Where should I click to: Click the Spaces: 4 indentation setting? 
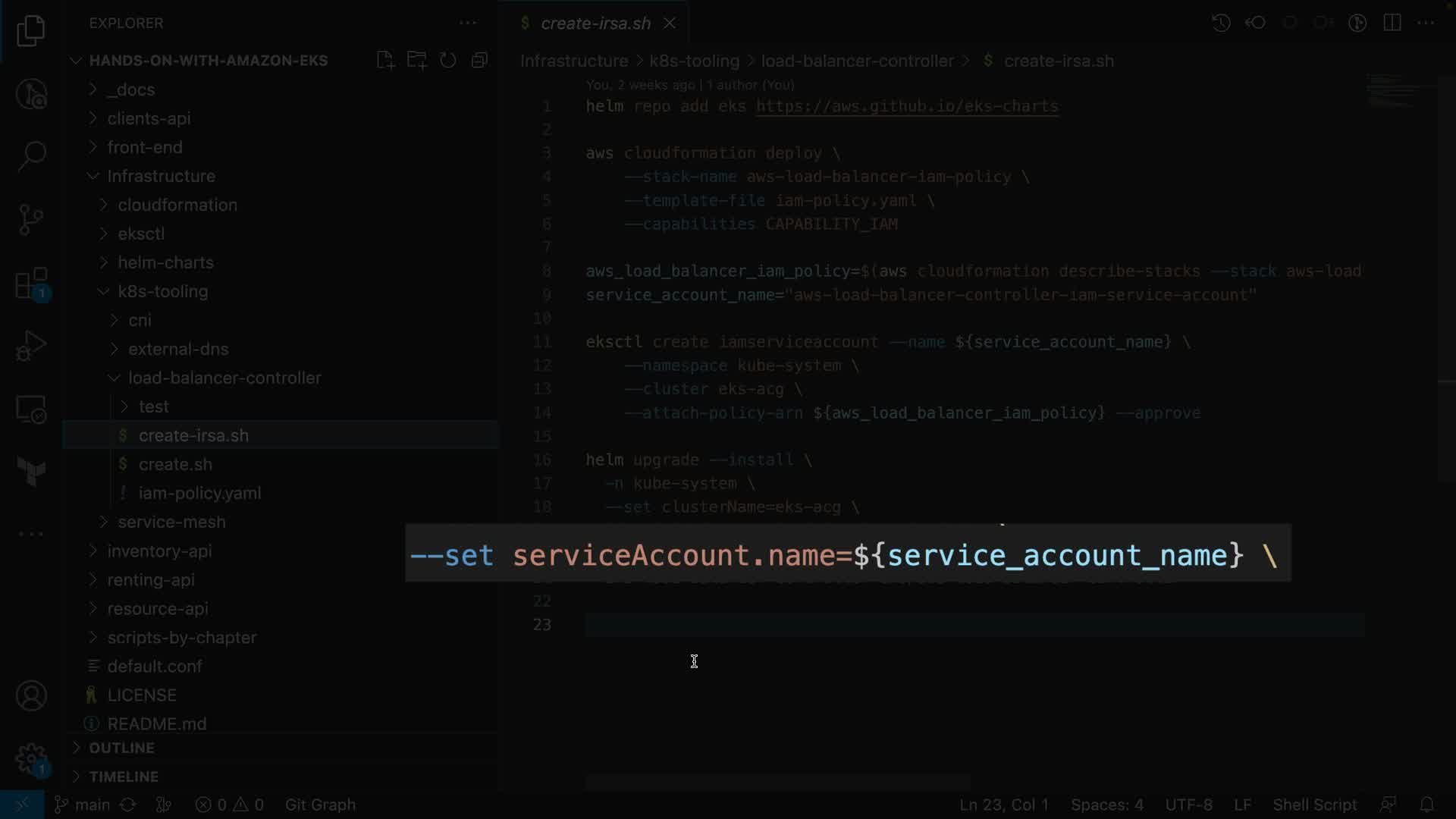[x=1106, y=805]
